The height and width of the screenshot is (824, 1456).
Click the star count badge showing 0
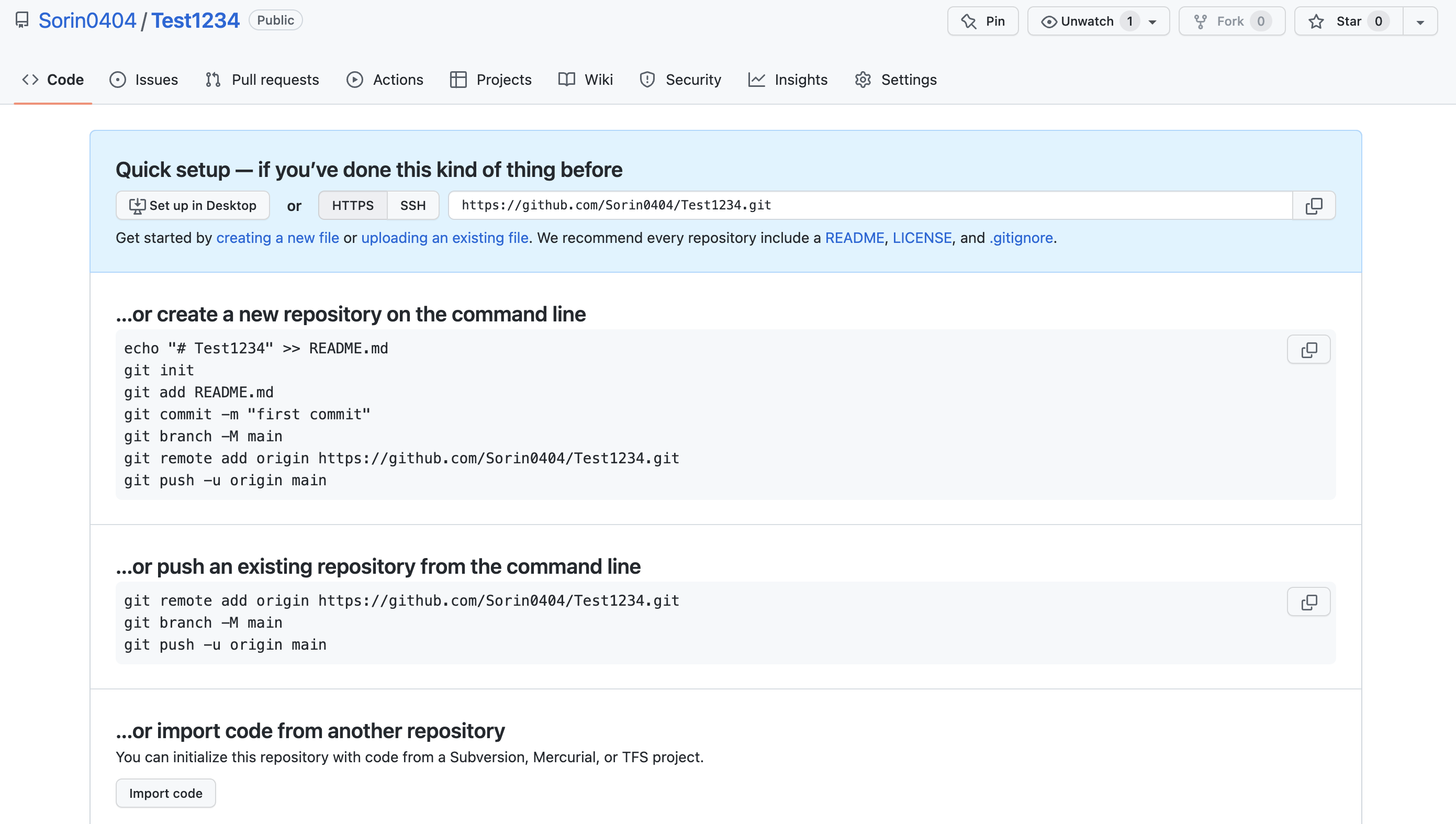(1379, 21)
